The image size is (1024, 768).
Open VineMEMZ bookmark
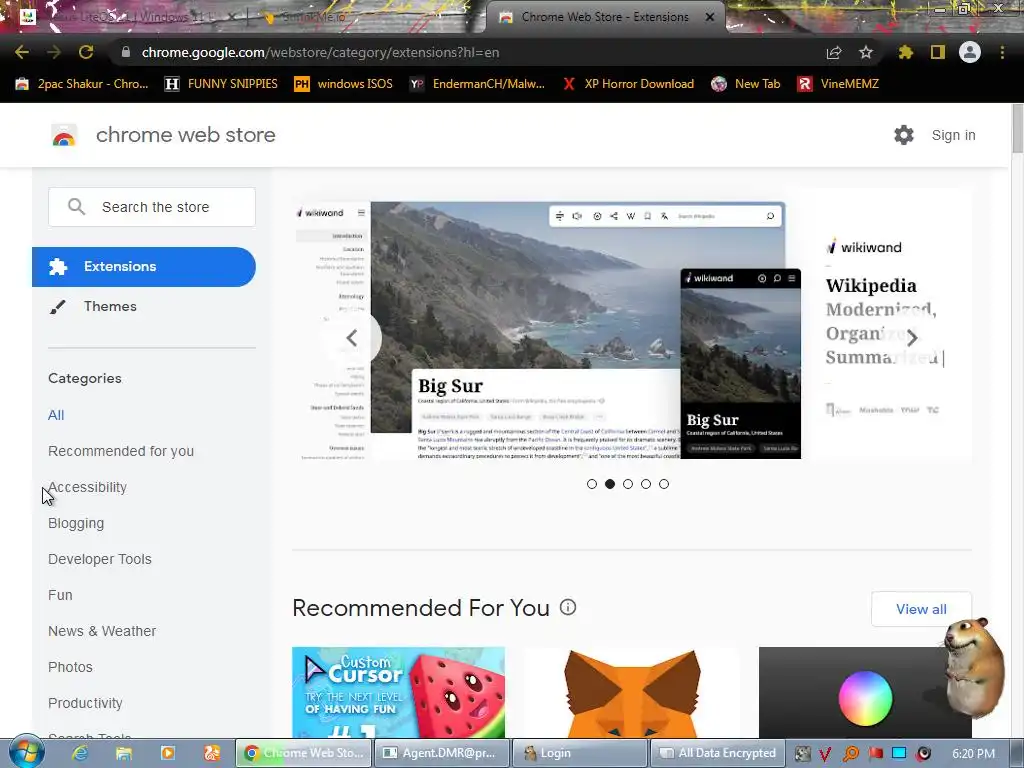click(x=839, y=84)
